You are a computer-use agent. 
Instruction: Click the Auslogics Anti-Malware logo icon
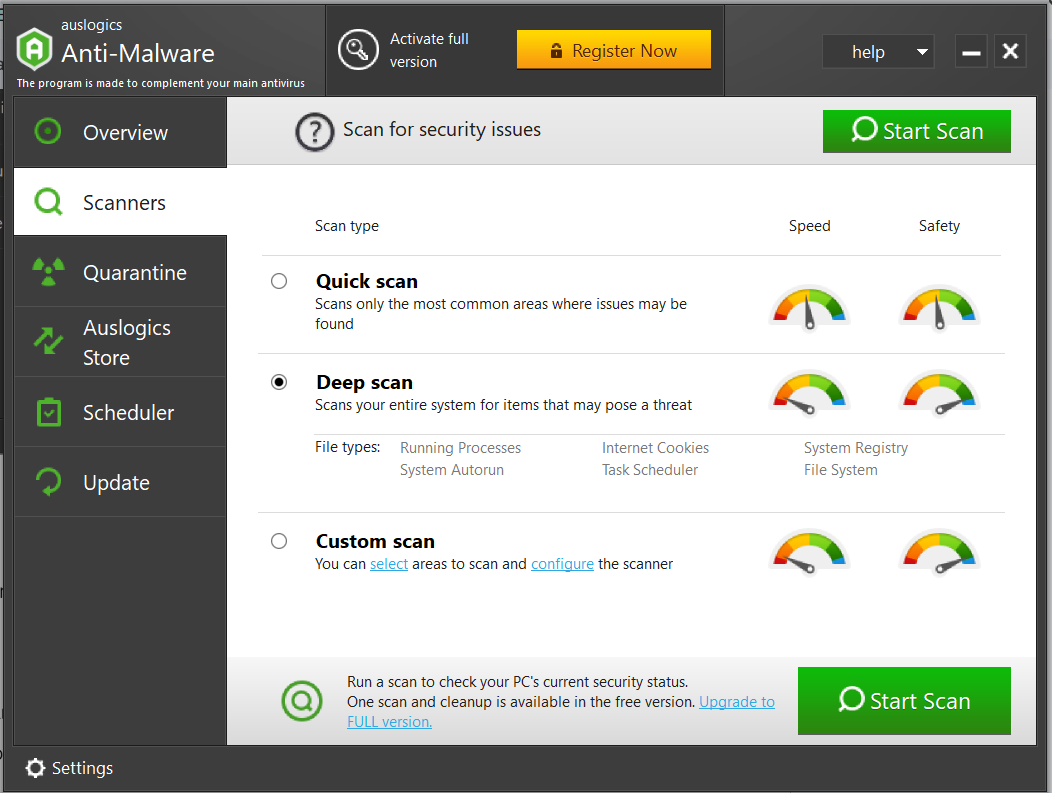click(34, 48)
